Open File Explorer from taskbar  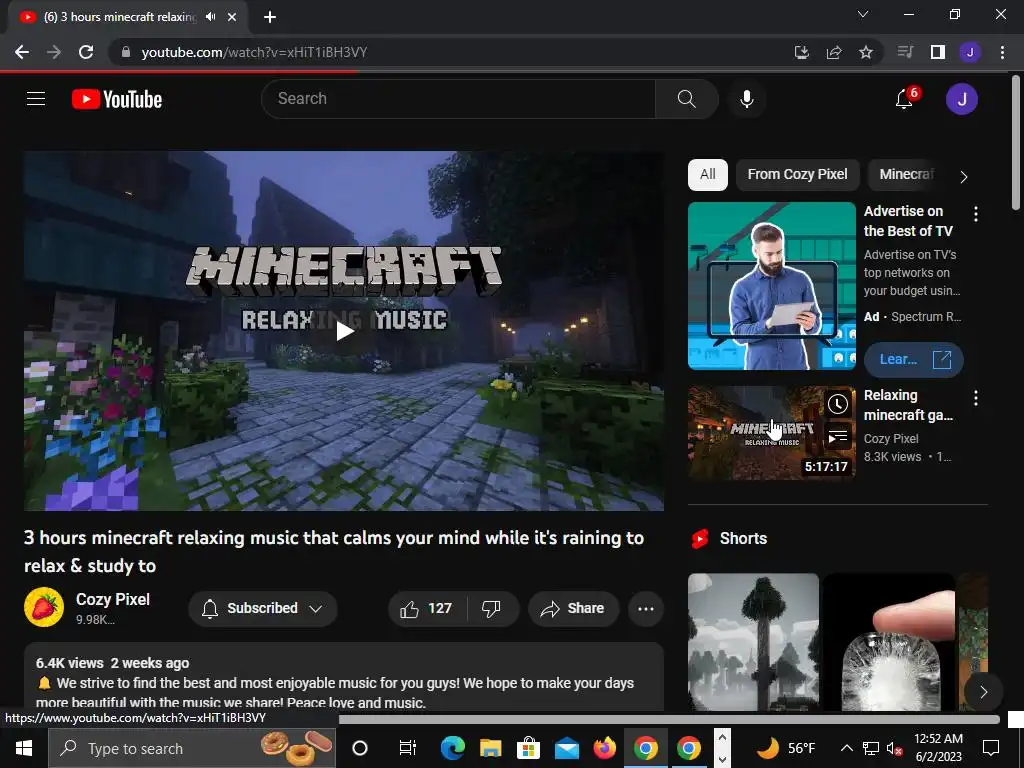490,748
